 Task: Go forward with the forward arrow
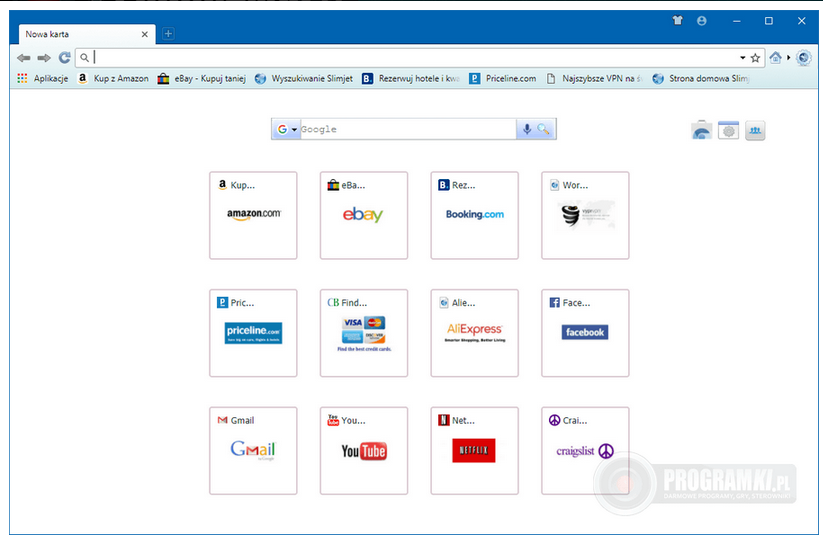click(x=44, y=58)
